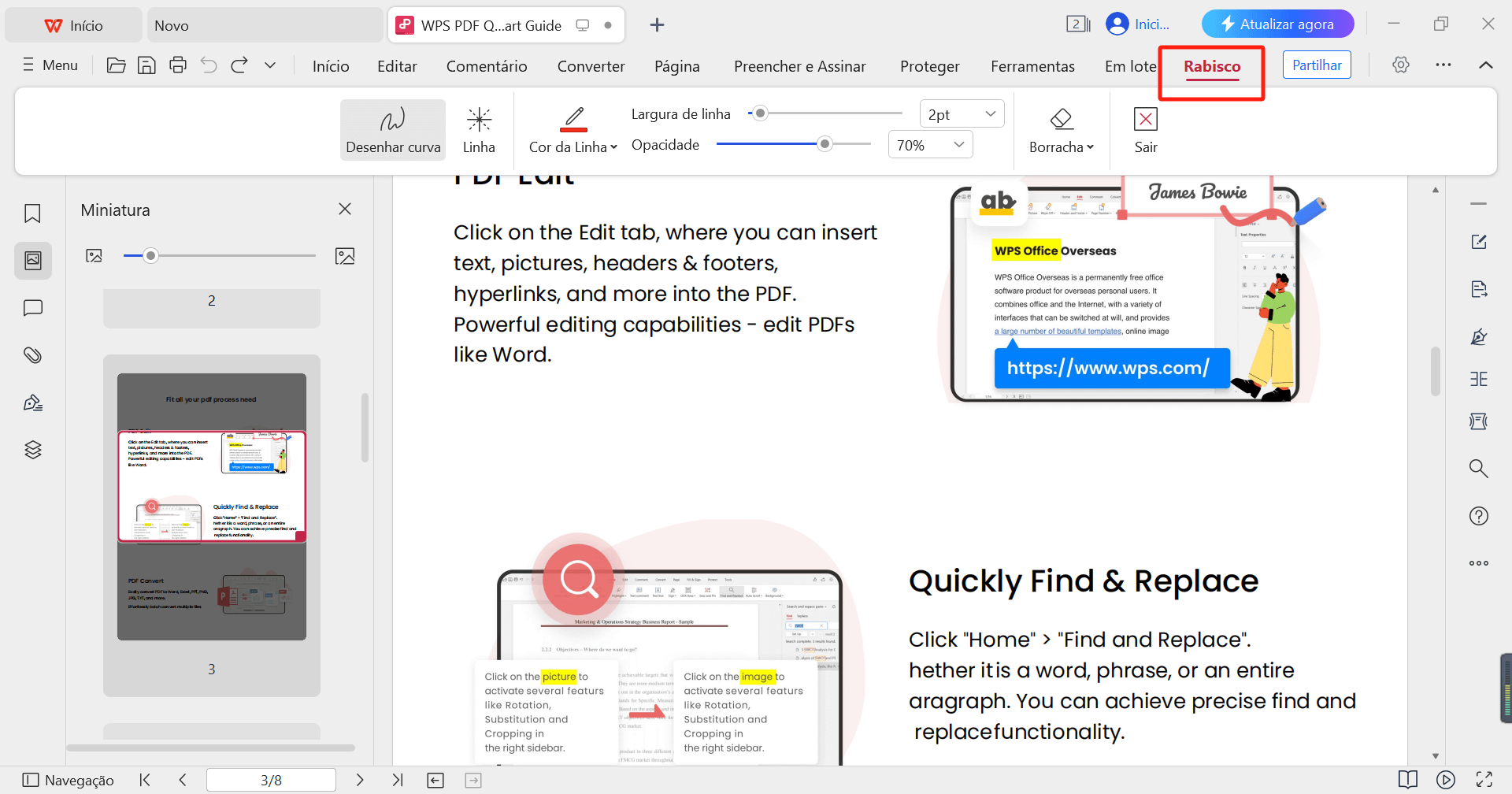1512x794 pixels.
Task: Expand the 2pt line width dropdown
Action: 990,113
